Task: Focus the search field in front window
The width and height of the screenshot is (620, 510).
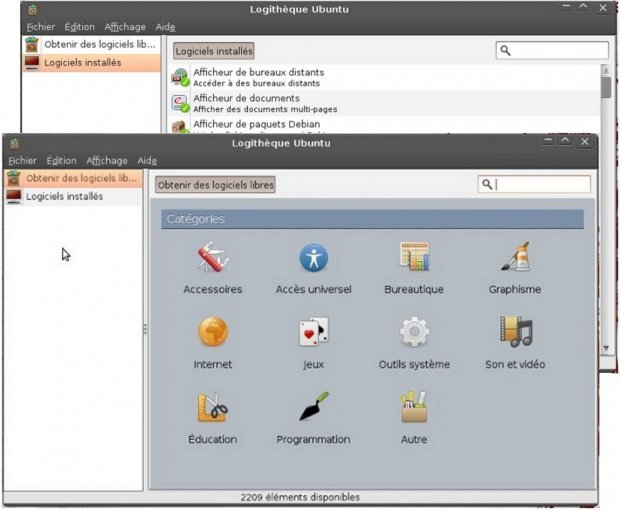Action: click(x=534, y=184)
